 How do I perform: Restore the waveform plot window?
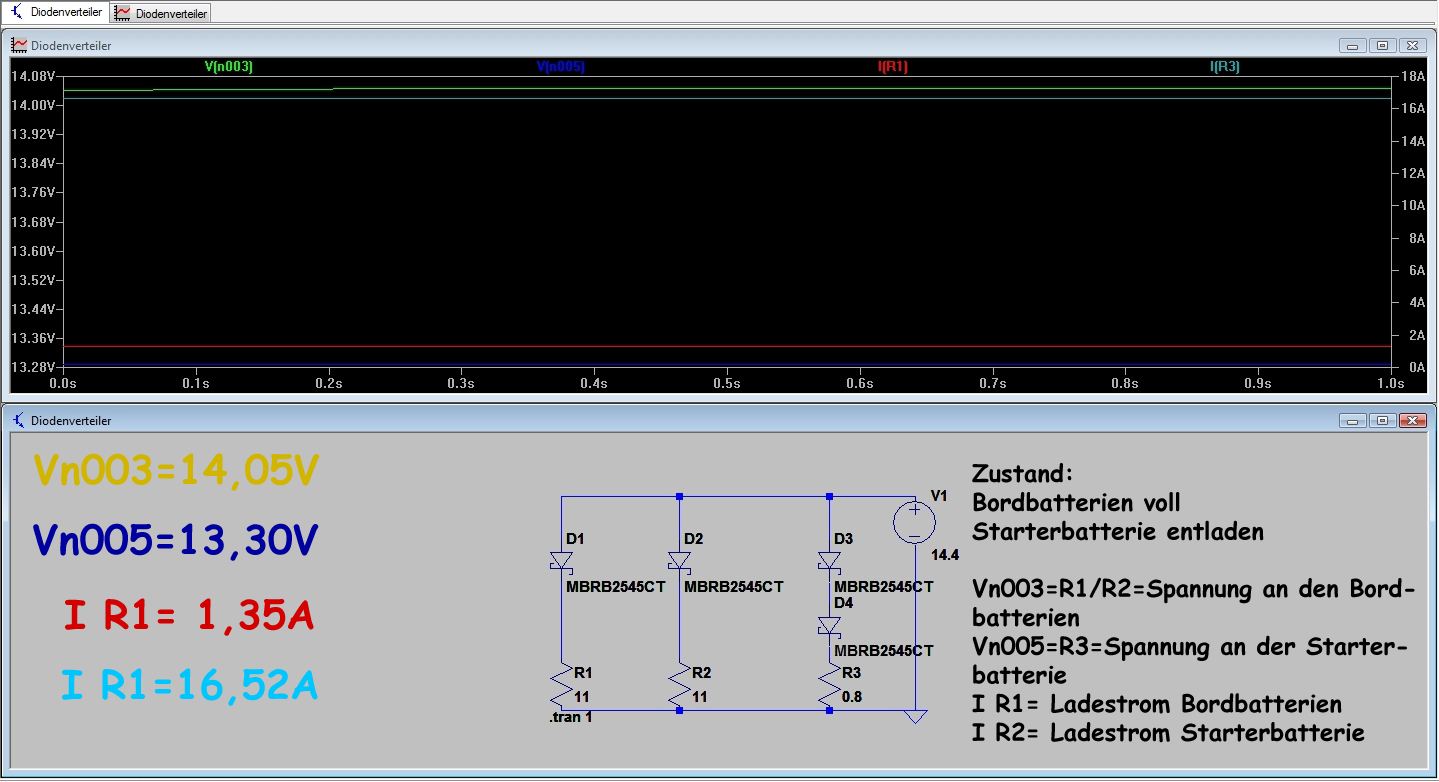(1382, 46)
